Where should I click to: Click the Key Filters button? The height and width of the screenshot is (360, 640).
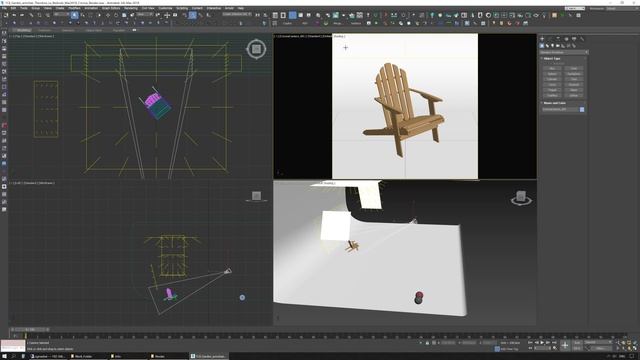(x=600, y=348)
